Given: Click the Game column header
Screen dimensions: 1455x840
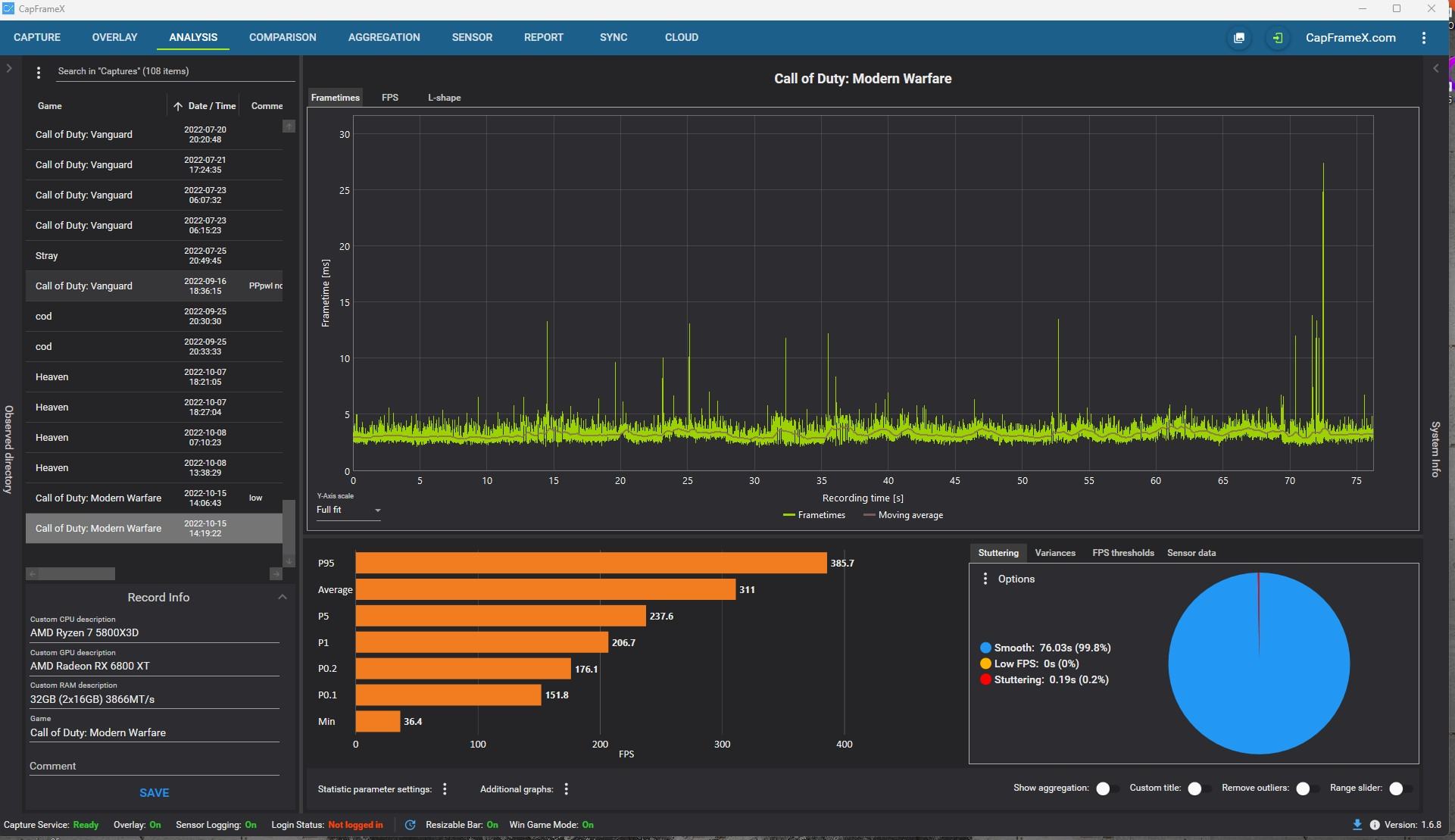Looking at the screenshot, I should (x=50, y=107).
